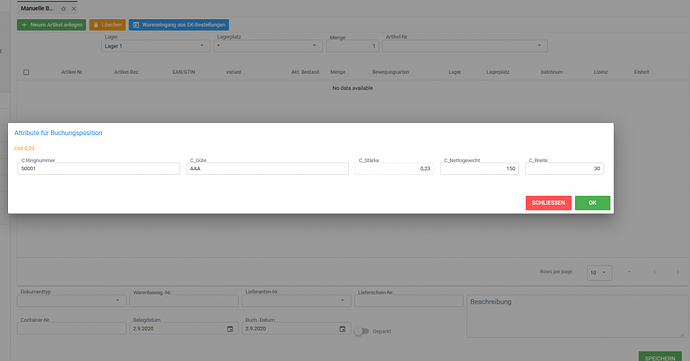This screenshot has width=690, height=361.
Task: Click the C_Nettogewicht field showing 150
Action: click(479, 169)
